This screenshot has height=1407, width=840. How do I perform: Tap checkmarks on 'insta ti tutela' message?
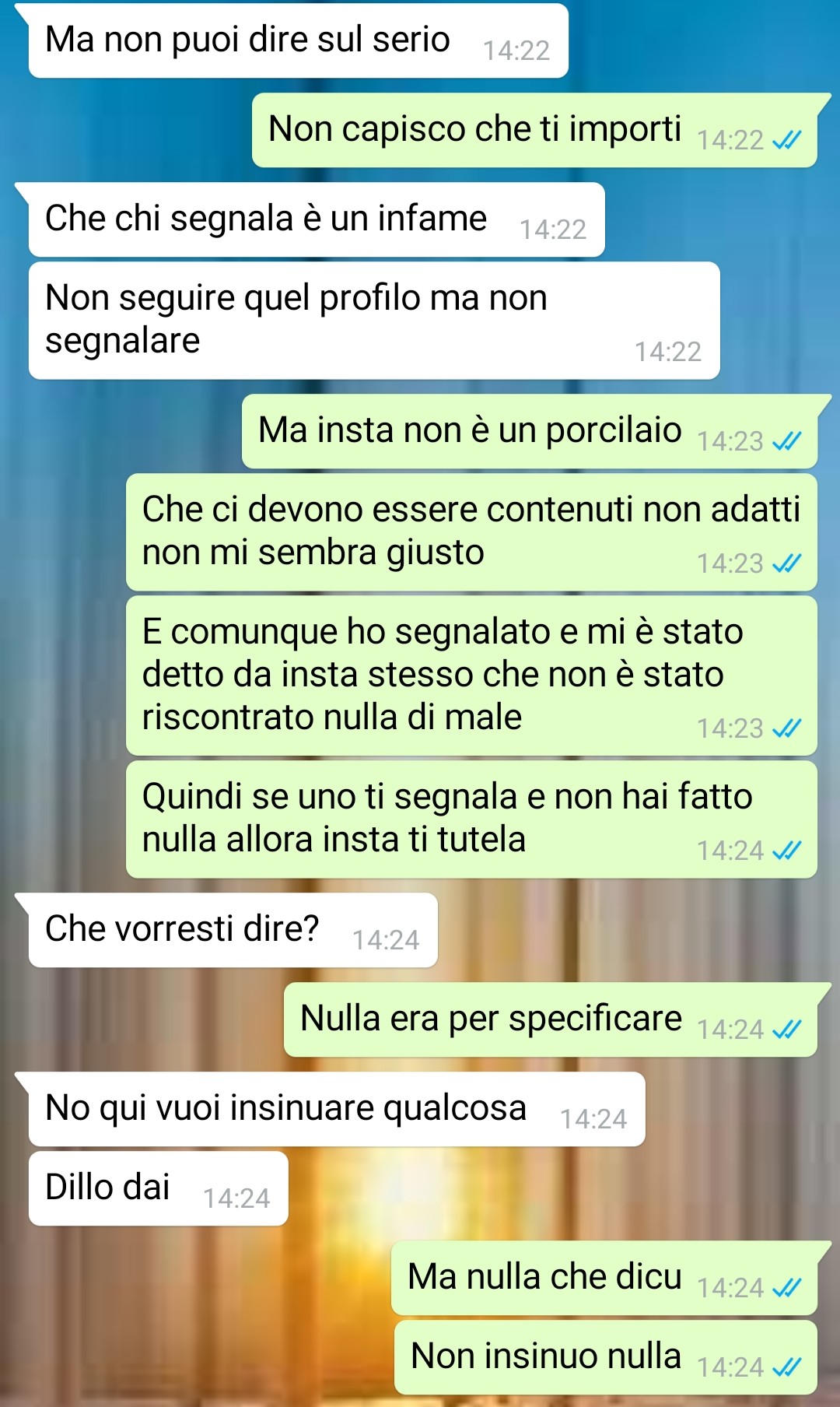(786, 851)
